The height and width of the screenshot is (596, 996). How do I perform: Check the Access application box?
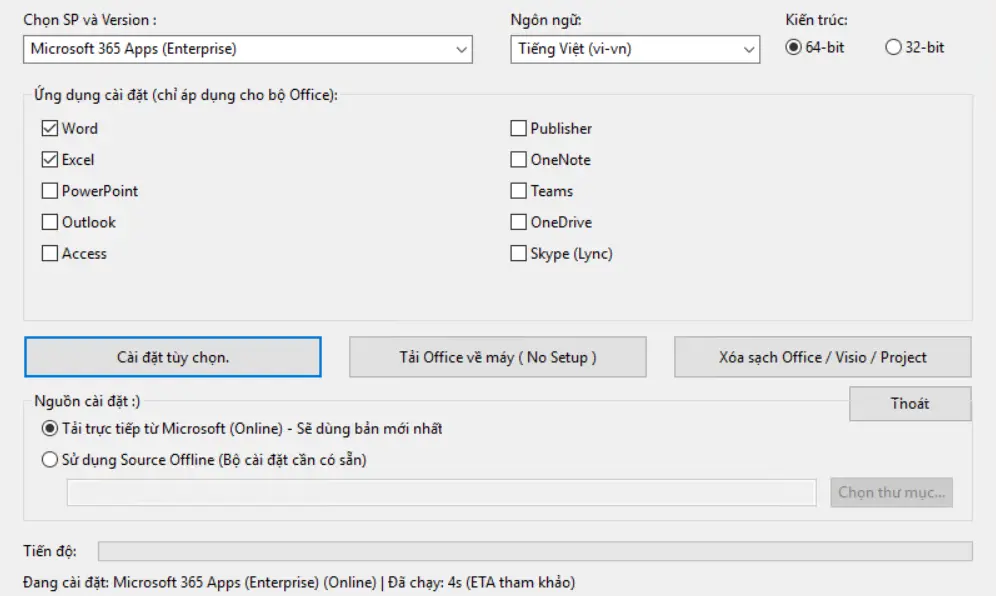[x=50, y=254]
